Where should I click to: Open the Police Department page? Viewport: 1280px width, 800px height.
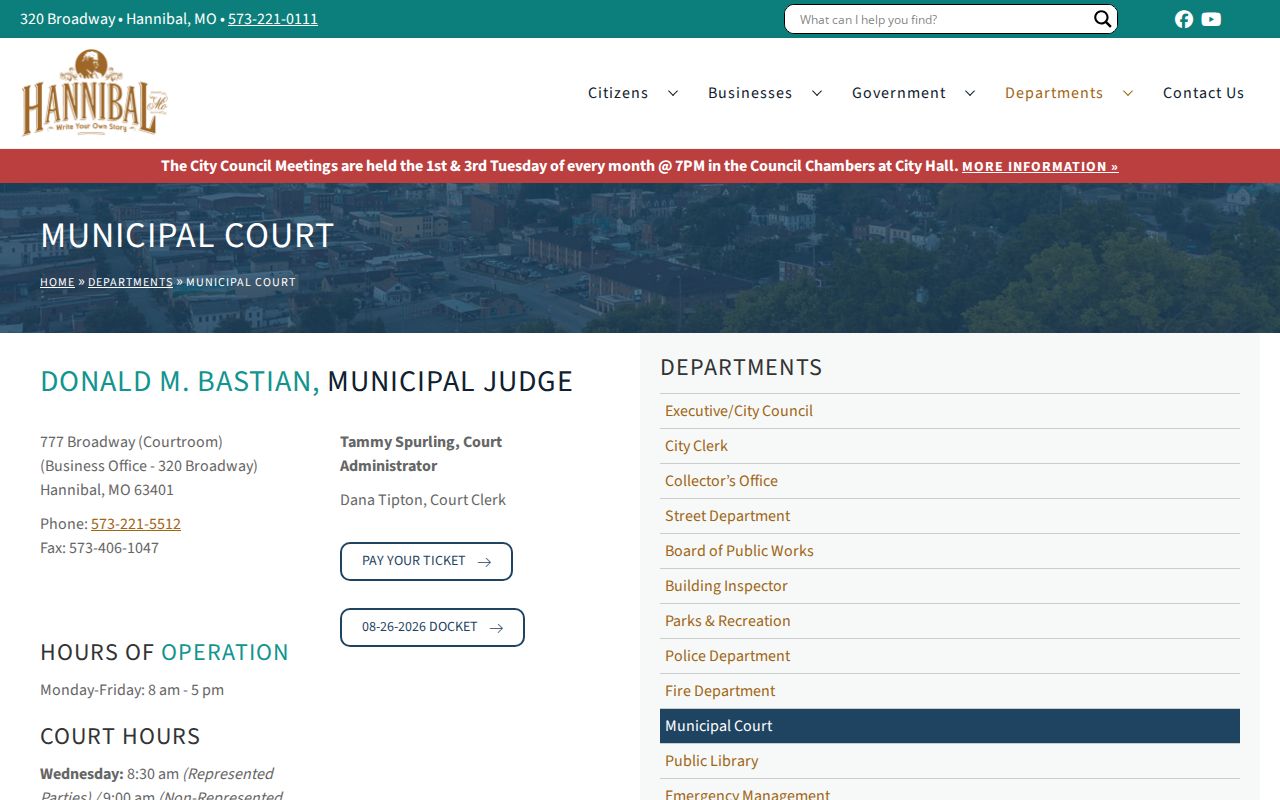tap(727, 656)
